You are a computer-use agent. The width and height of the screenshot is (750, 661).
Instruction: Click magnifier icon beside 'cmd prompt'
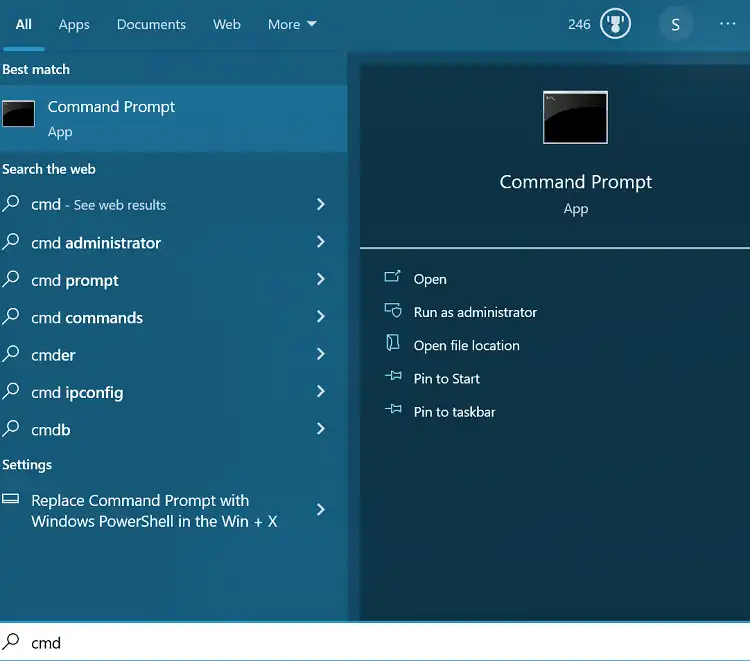click(11, 279)
